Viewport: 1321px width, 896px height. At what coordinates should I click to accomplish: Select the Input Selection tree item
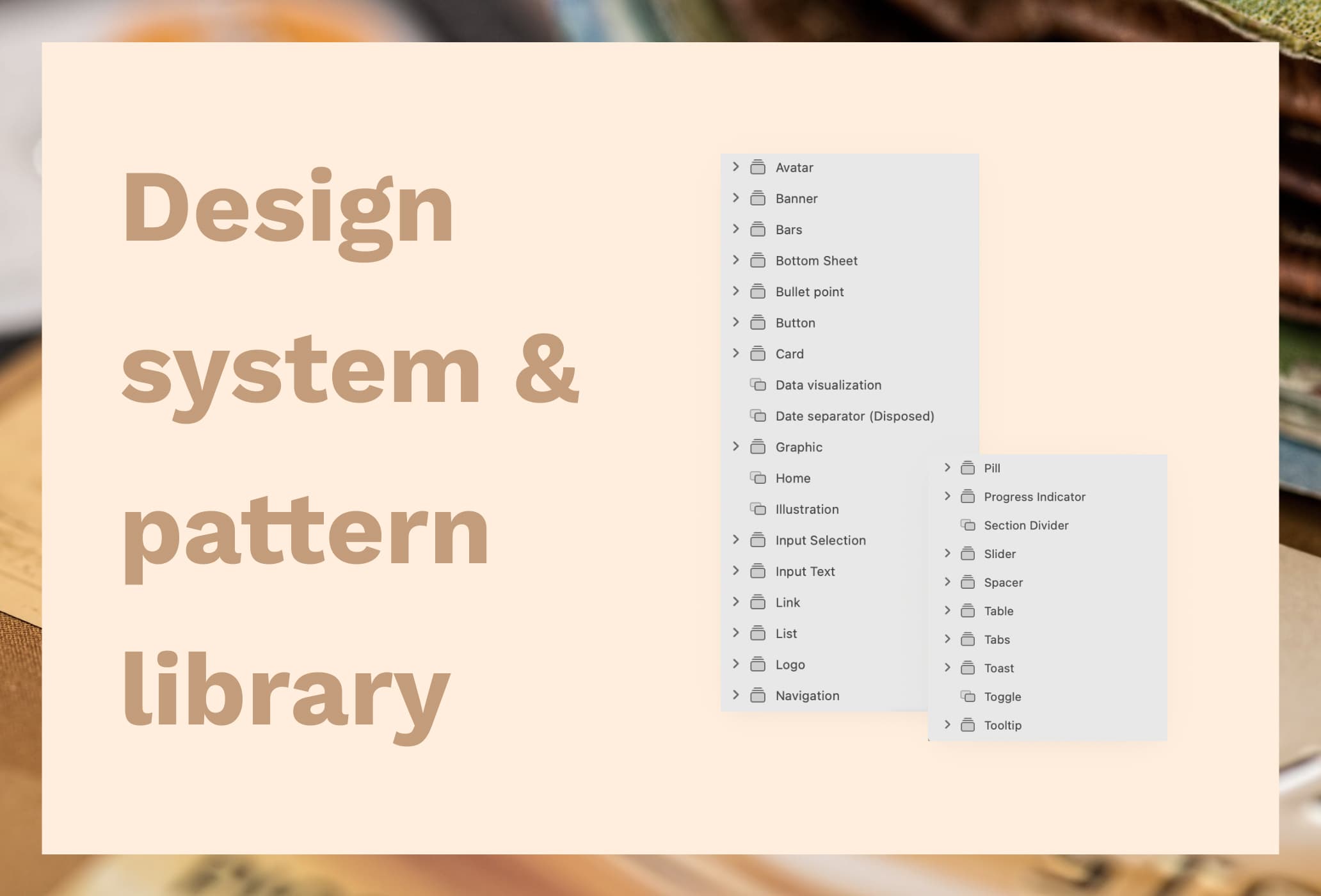[820, 540]
